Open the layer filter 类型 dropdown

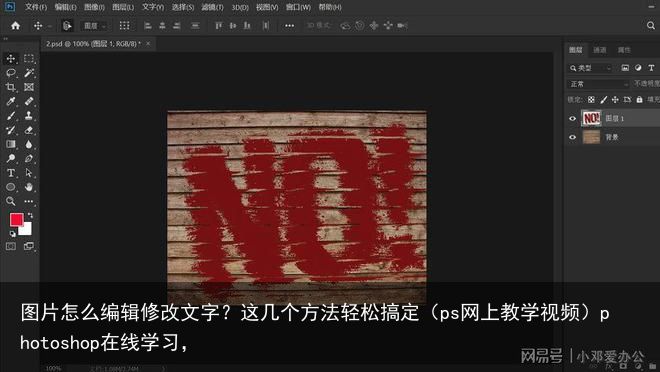pos(590,68)
